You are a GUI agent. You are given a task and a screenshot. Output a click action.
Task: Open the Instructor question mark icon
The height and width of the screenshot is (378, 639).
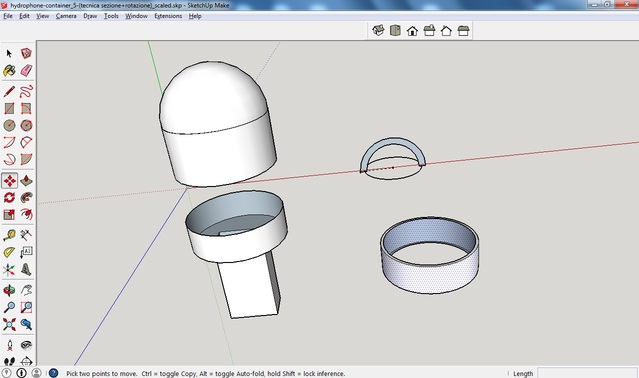pos(53,373)
